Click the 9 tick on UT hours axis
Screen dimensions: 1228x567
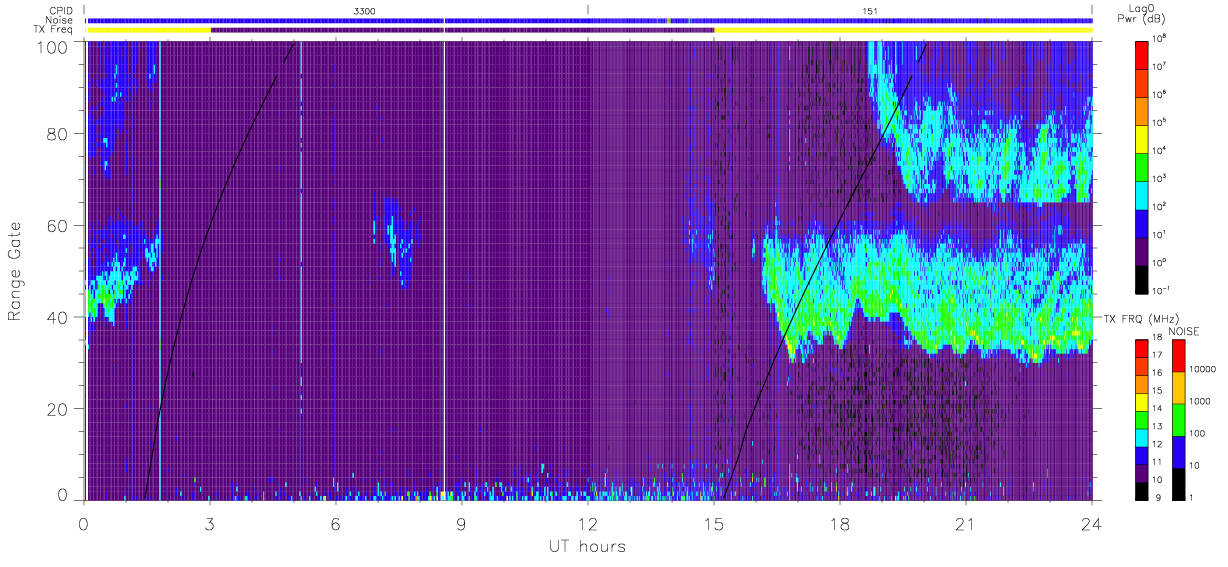pyautogui.click(x=462, y=524)
